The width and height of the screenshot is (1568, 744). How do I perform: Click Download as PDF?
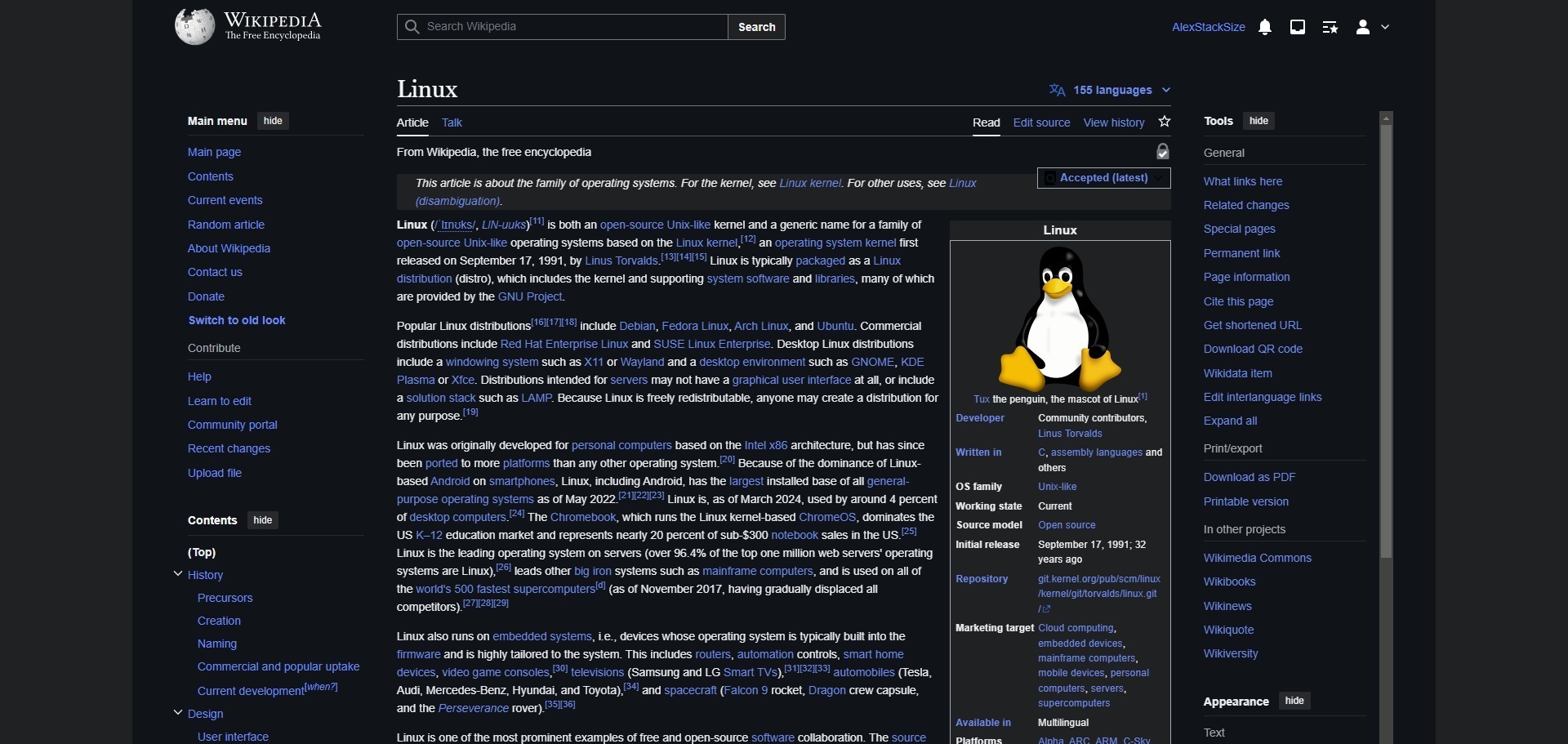[1249, 477]
